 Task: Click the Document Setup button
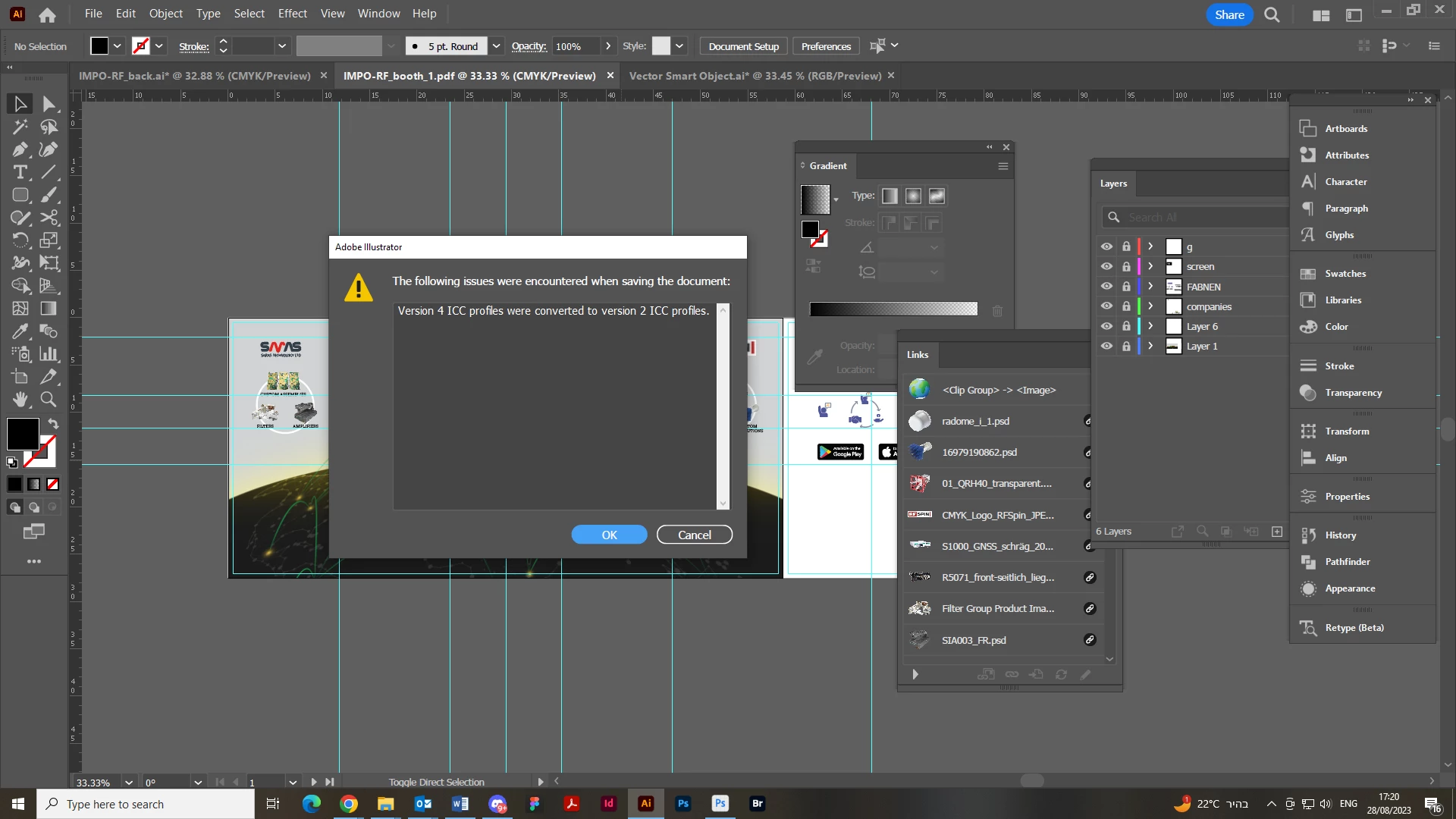pyautogui.click(x=743, y=46)
